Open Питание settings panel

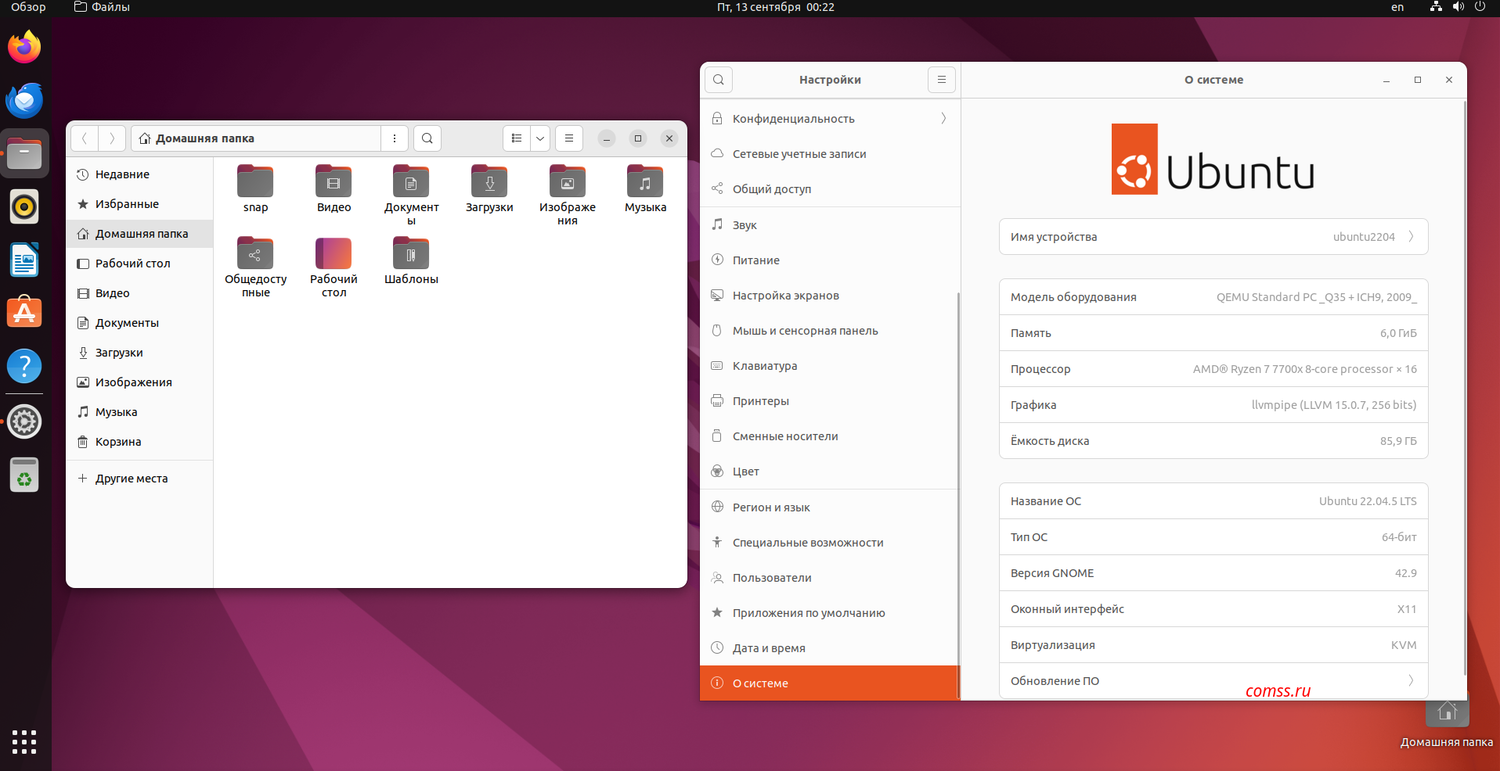(x=830, y=260)
